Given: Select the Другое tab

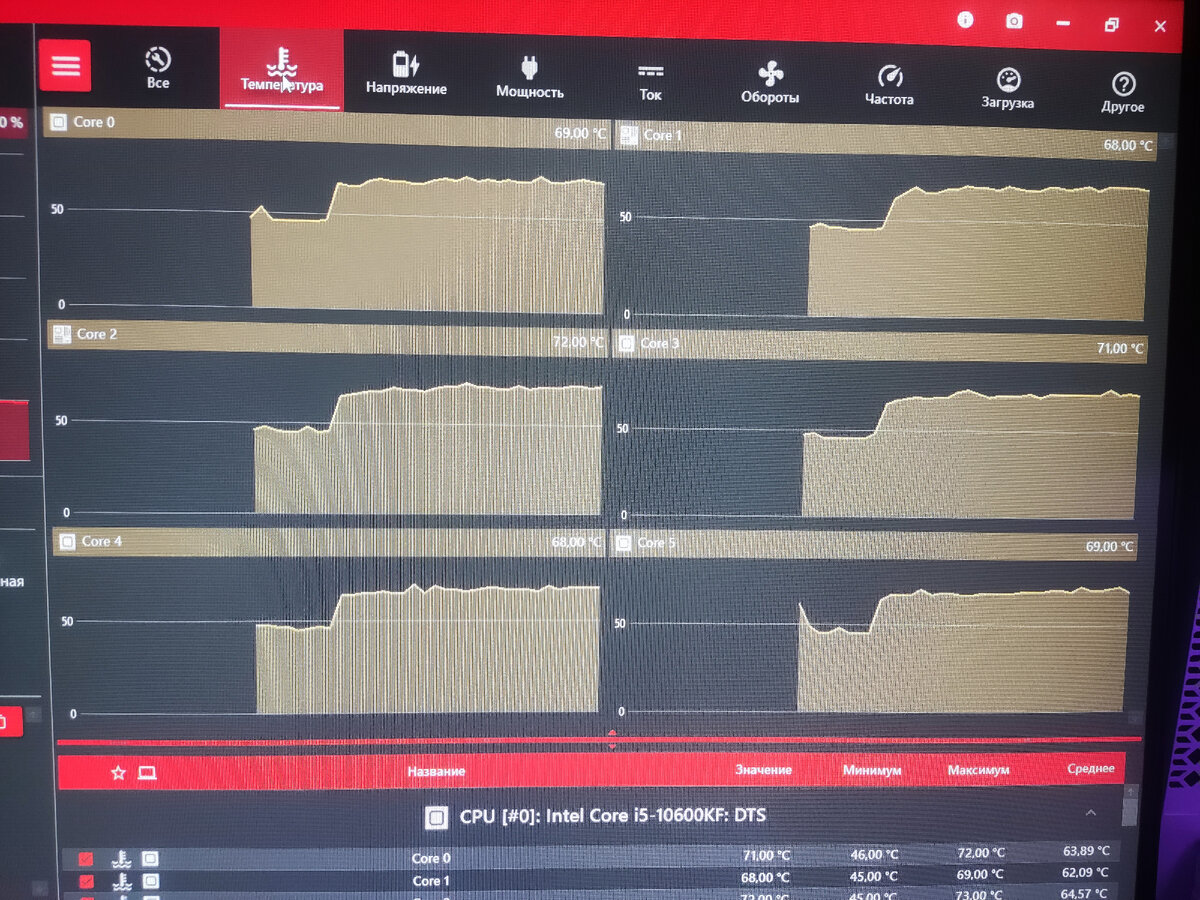Looking at the screenshot, I should (1123, 92).
